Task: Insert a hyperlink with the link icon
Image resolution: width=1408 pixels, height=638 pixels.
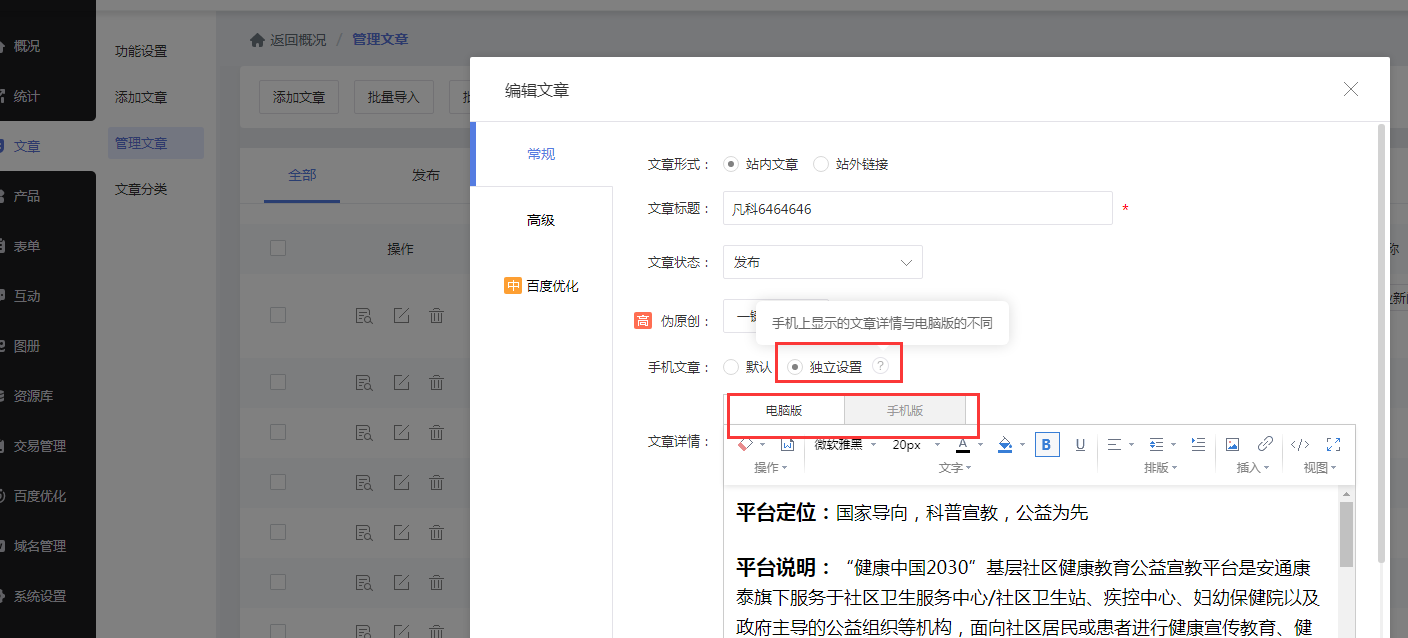Action: point(1265,444)
